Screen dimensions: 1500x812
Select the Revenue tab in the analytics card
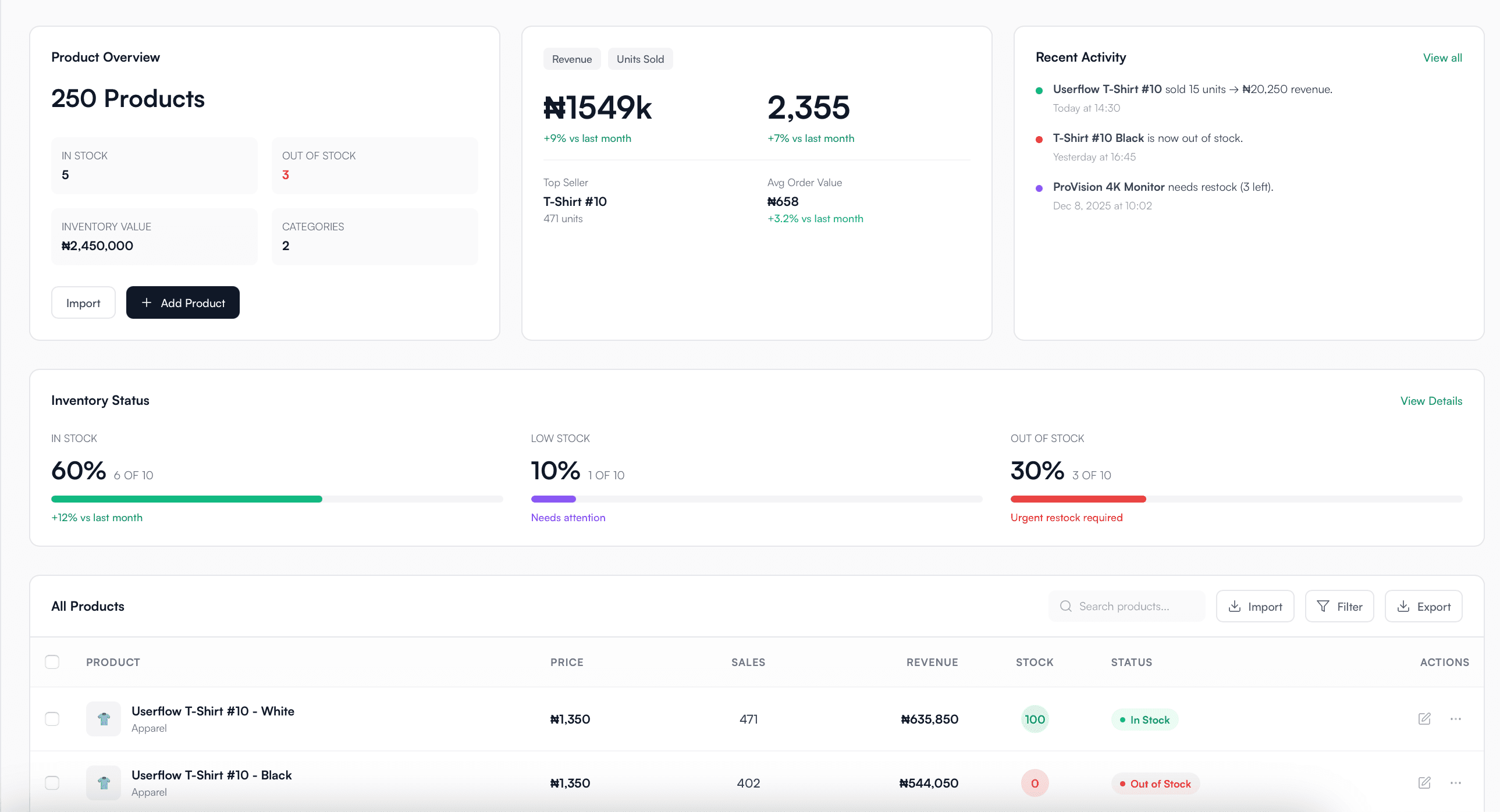pos(571,58)
